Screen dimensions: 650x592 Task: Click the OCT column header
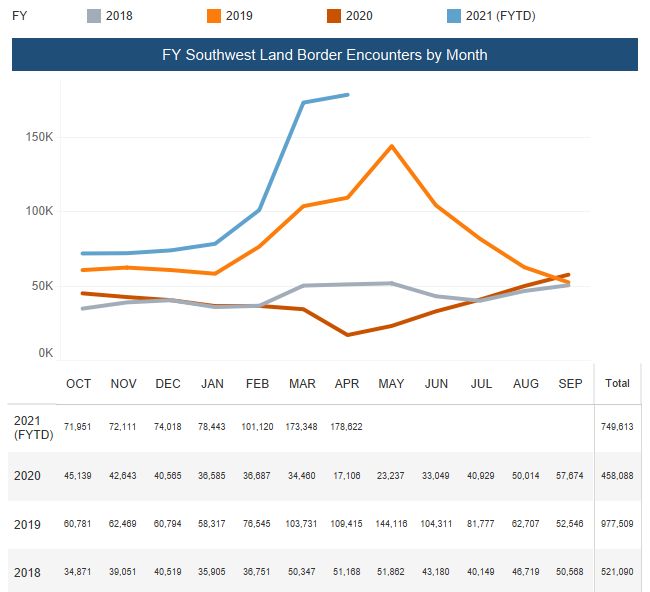point(79,384)
